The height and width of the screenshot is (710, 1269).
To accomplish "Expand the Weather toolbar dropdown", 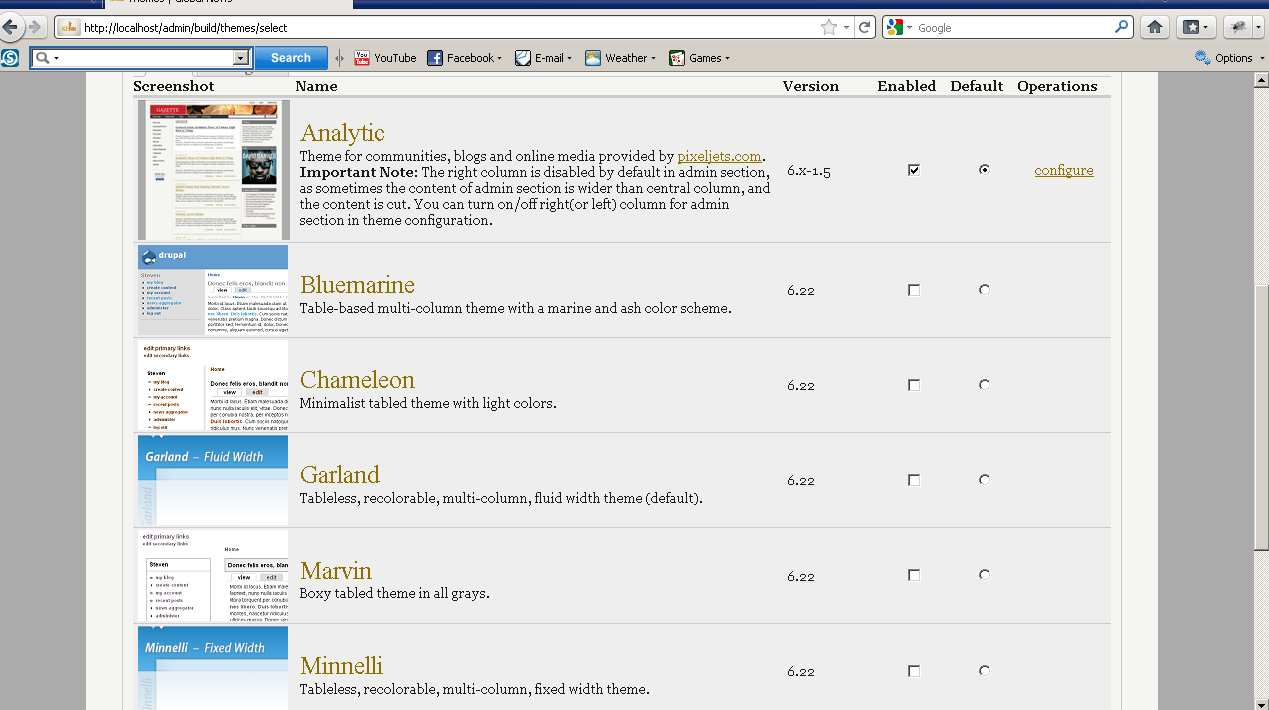I will [x=653, y=59].
